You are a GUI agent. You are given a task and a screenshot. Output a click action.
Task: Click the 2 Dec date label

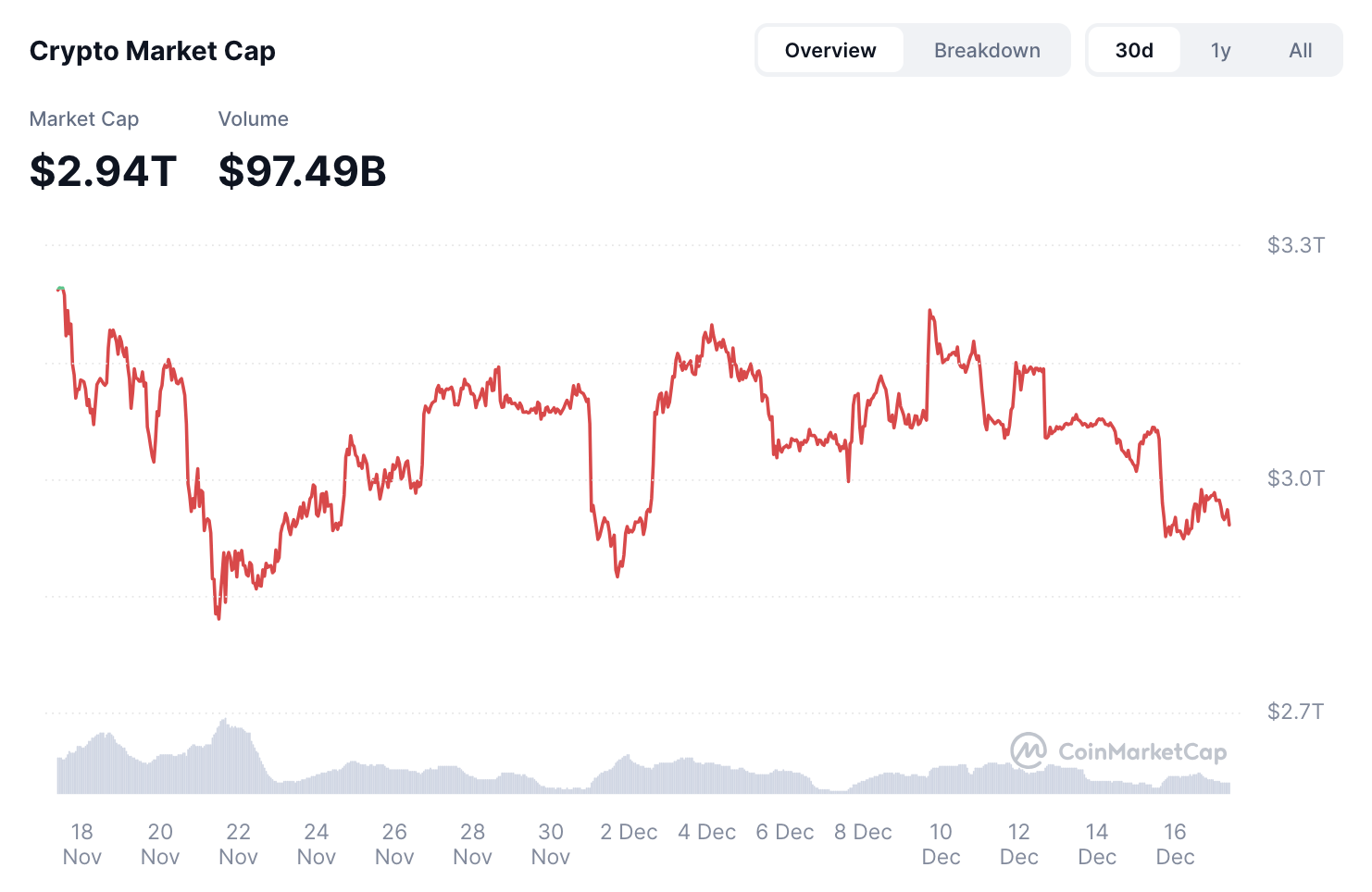coord(629,831)
